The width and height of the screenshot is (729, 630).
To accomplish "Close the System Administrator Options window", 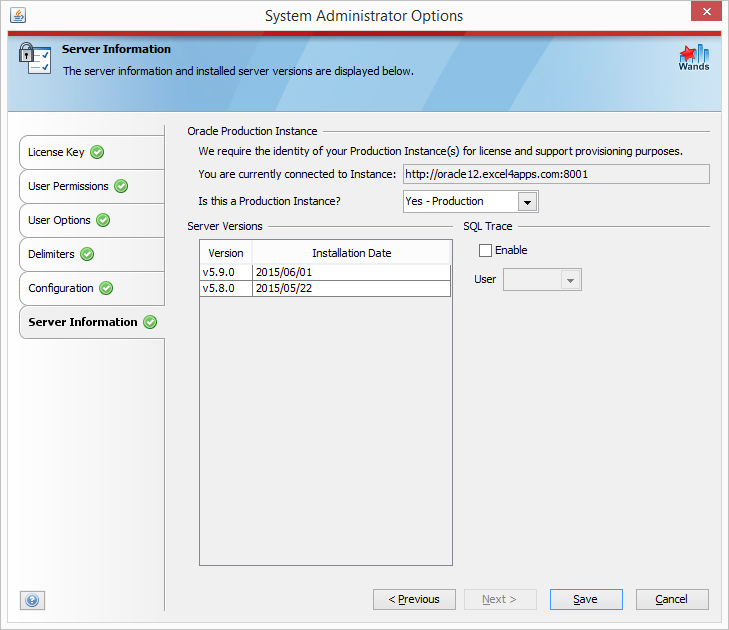I will (x=706, y=12).
